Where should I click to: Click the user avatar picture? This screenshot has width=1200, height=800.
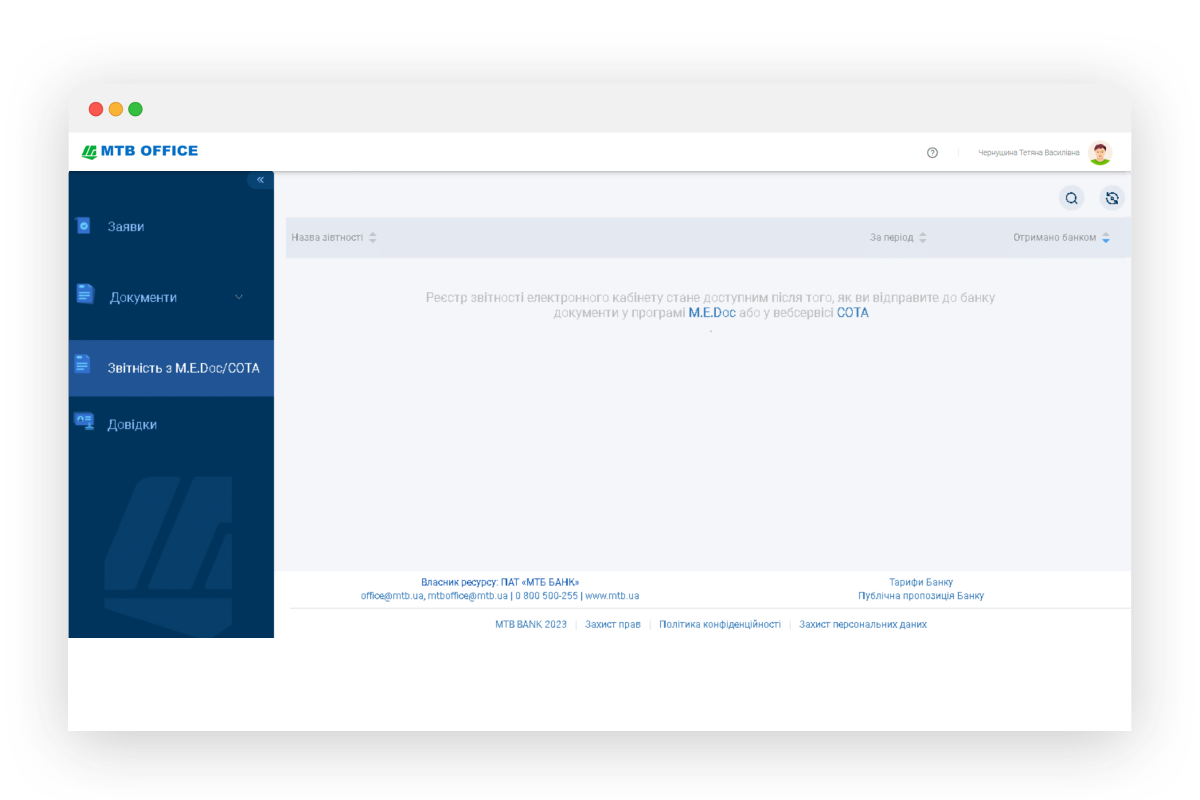[x=1100, y=153]
